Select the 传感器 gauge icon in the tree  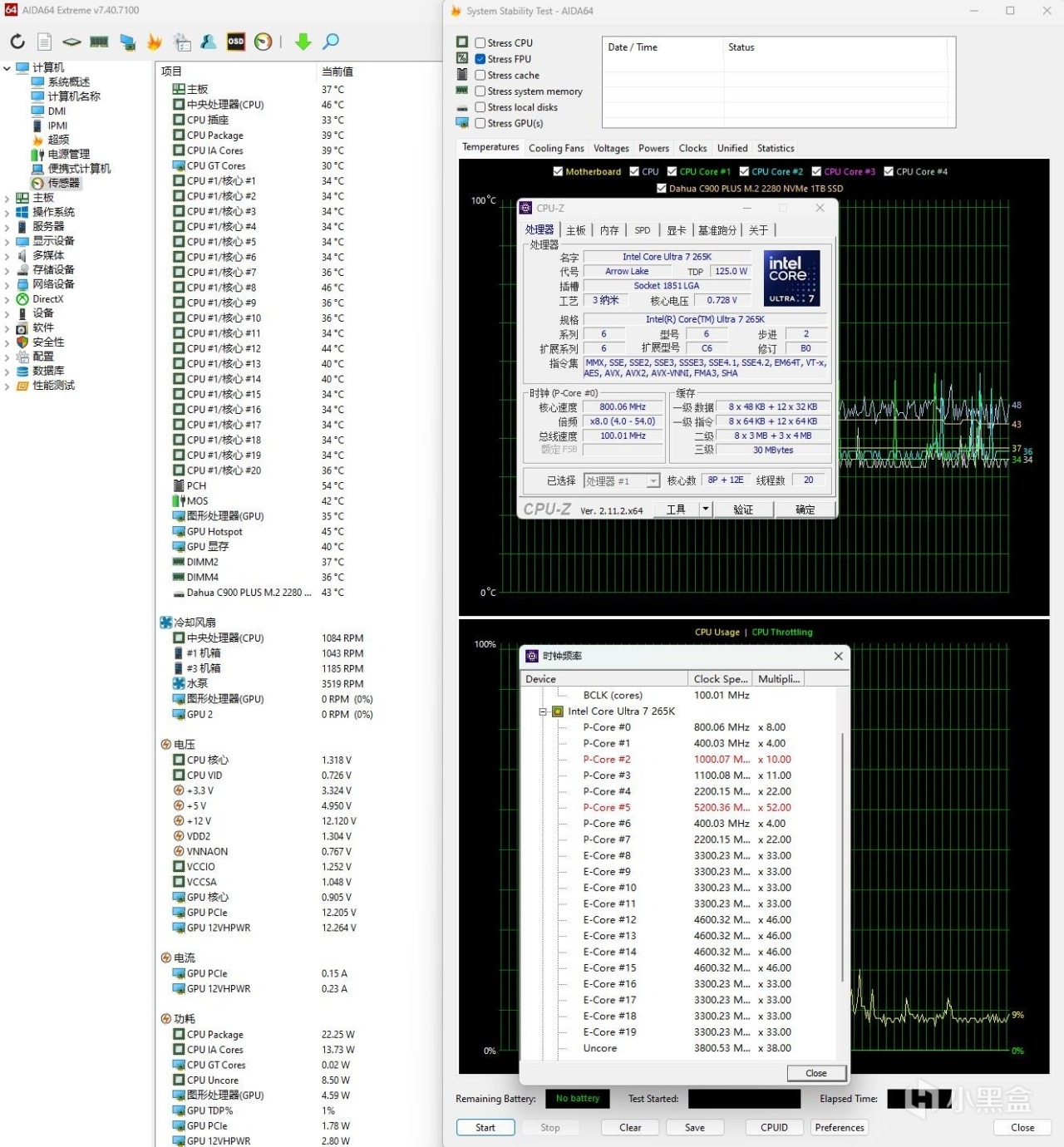[x=37, y=183]
